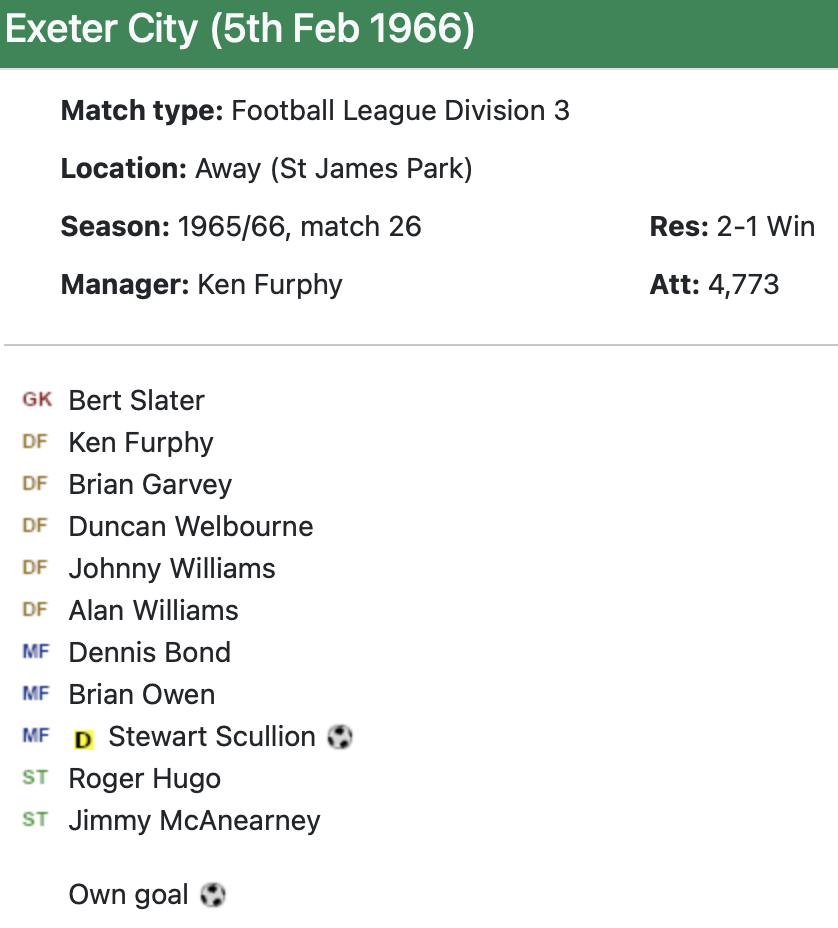Click the attendance figure 4,773
This screenshot has width=838, height=928.
point(743,285)
